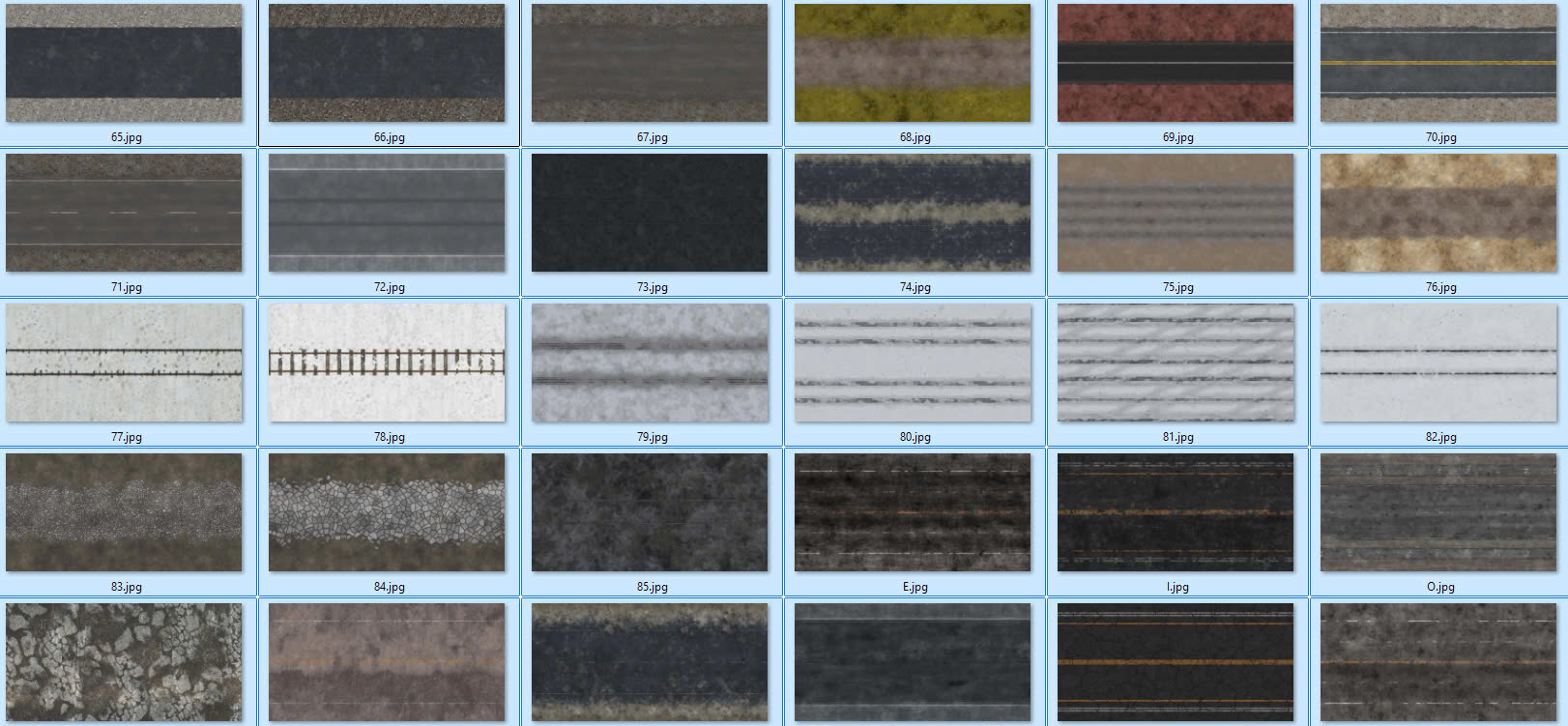Screen dimensions: 1568x726
Task: Click the file name 77.jpg
Action: coord(127,437)
